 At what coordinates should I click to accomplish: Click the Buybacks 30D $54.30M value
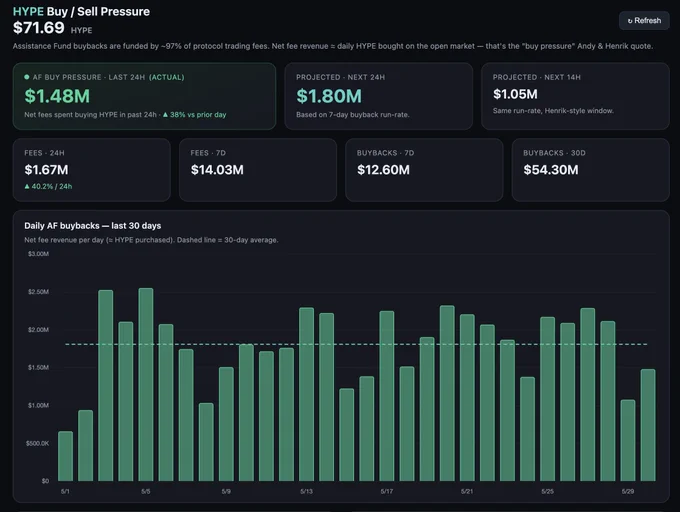click(x=551, y=170)
